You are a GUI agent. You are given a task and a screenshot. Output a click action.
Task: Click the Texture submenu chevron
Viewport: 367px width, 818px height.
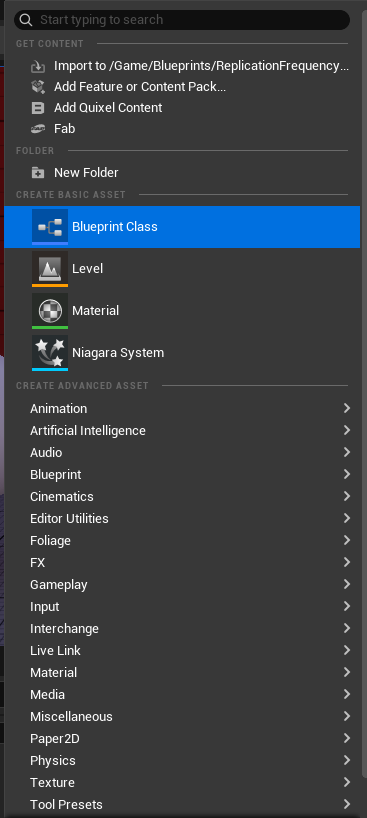[347, 782]
